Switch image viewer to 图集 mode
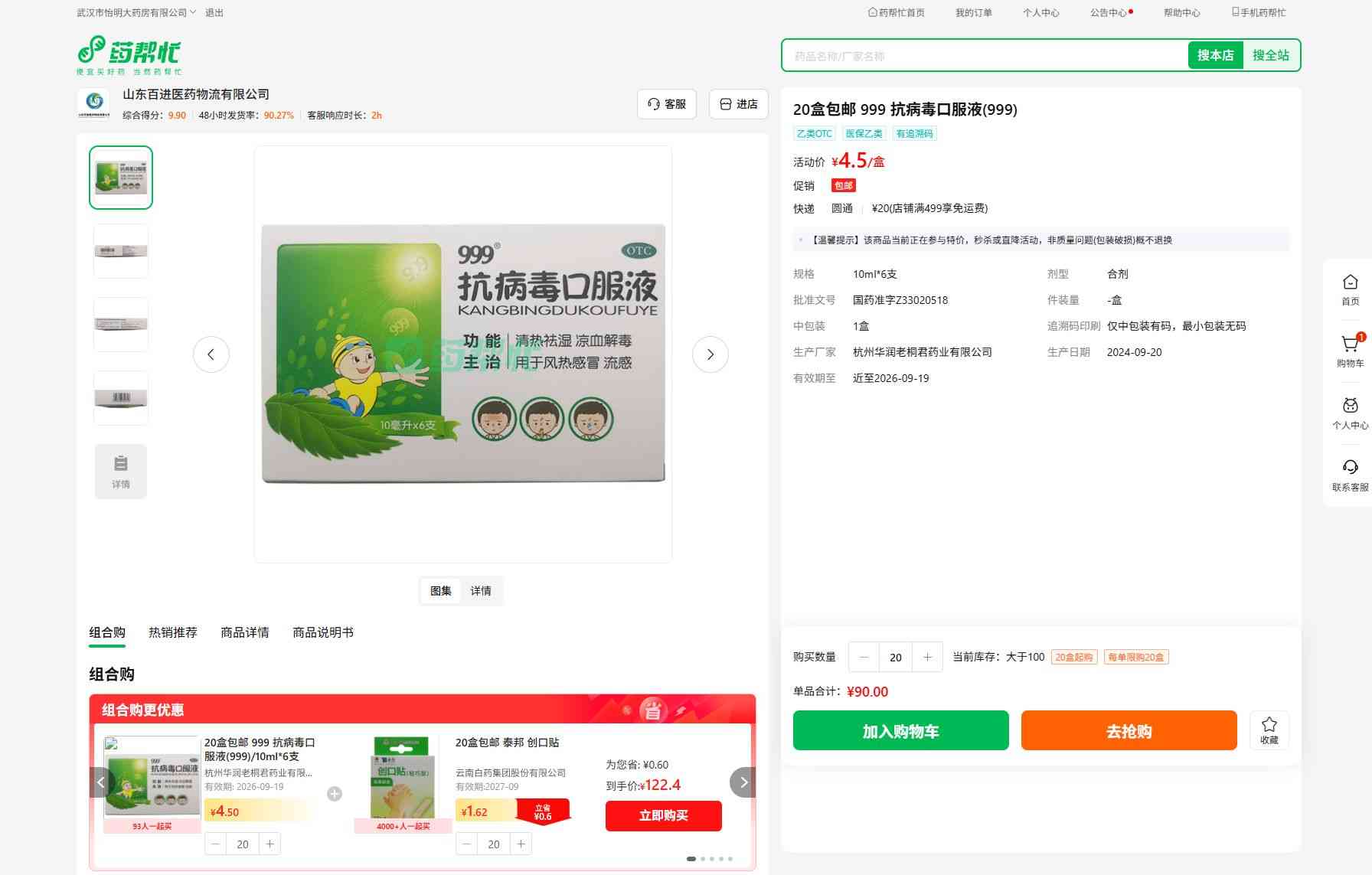The width and height of the screenshot is (1372, 875). point(441,591)
